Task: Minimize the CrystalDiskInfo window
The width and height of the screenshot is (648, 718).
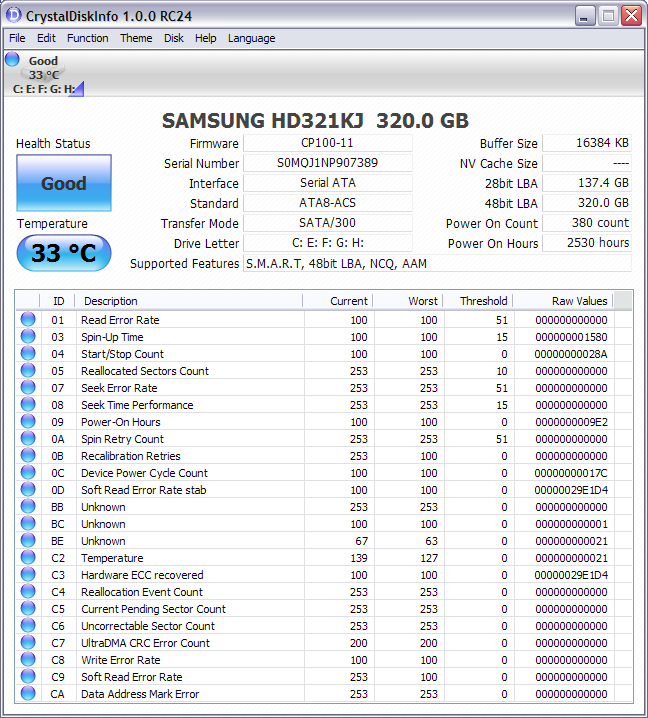Action: click(x=585, y=16)
